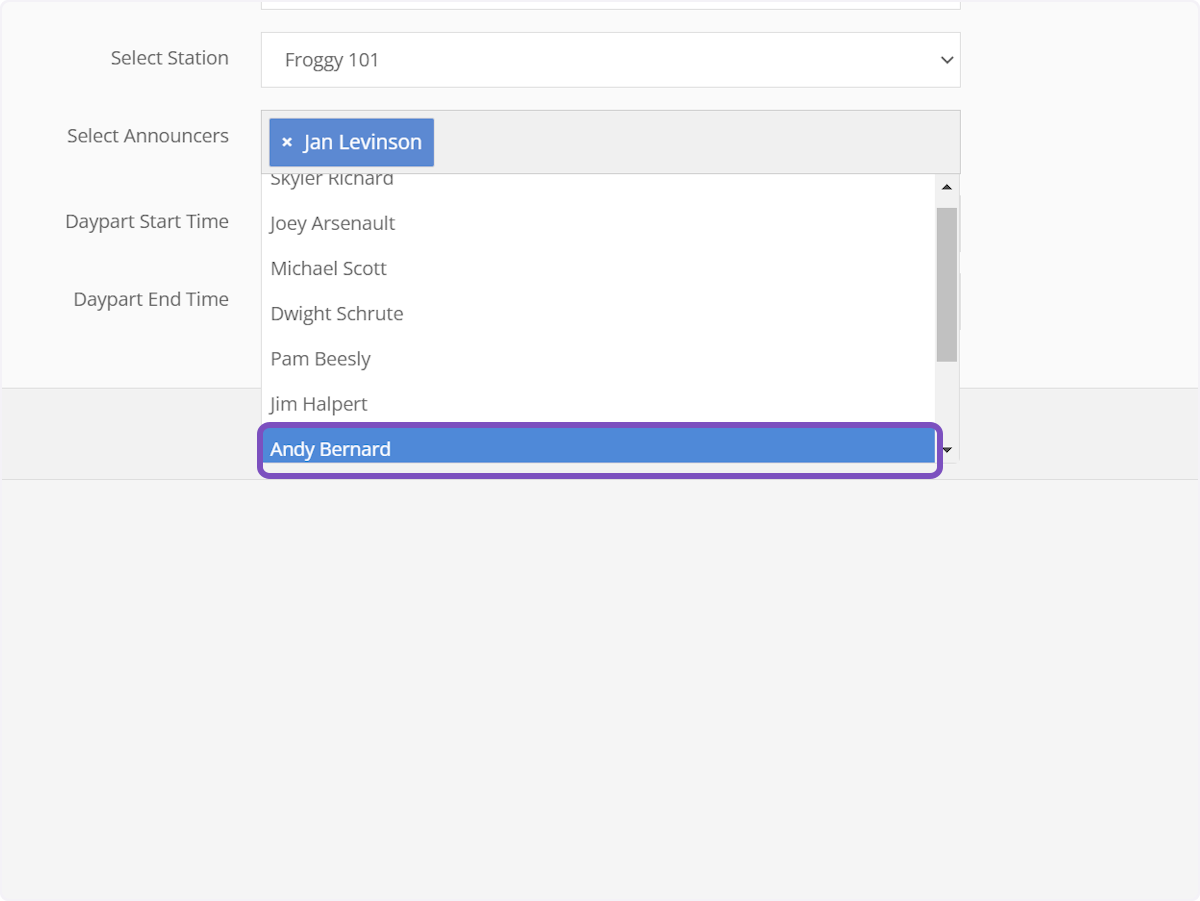This screenshot has width=1200, height=901.
Task: Click the scrollbar up arrow in announcer list
Action: [x=946, y=185]
